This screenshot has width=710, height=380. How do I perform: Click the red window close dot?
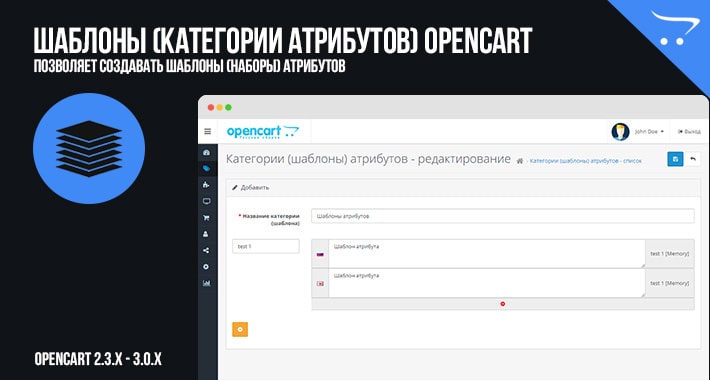tap(211, 107)
